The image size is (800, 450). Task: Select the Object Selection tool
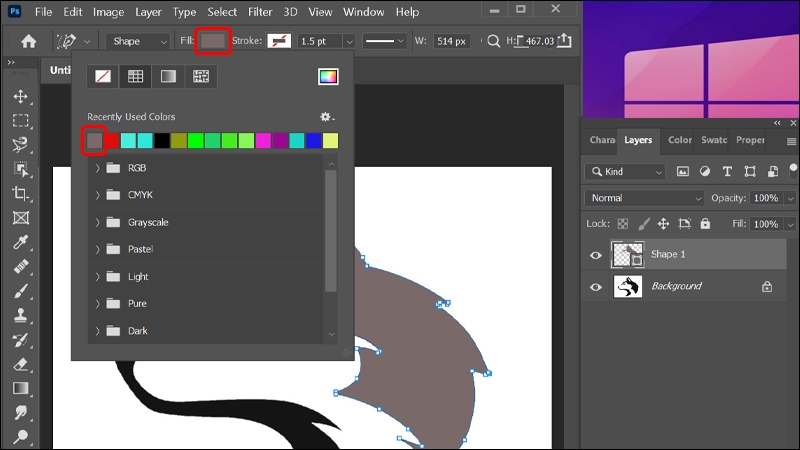(x=20, y=169)
